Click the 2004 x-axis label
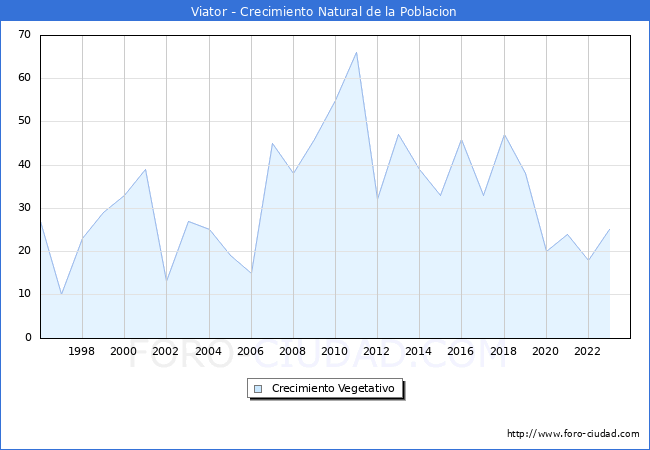Viewport: 650px width, 450px height. pos(208,351)
